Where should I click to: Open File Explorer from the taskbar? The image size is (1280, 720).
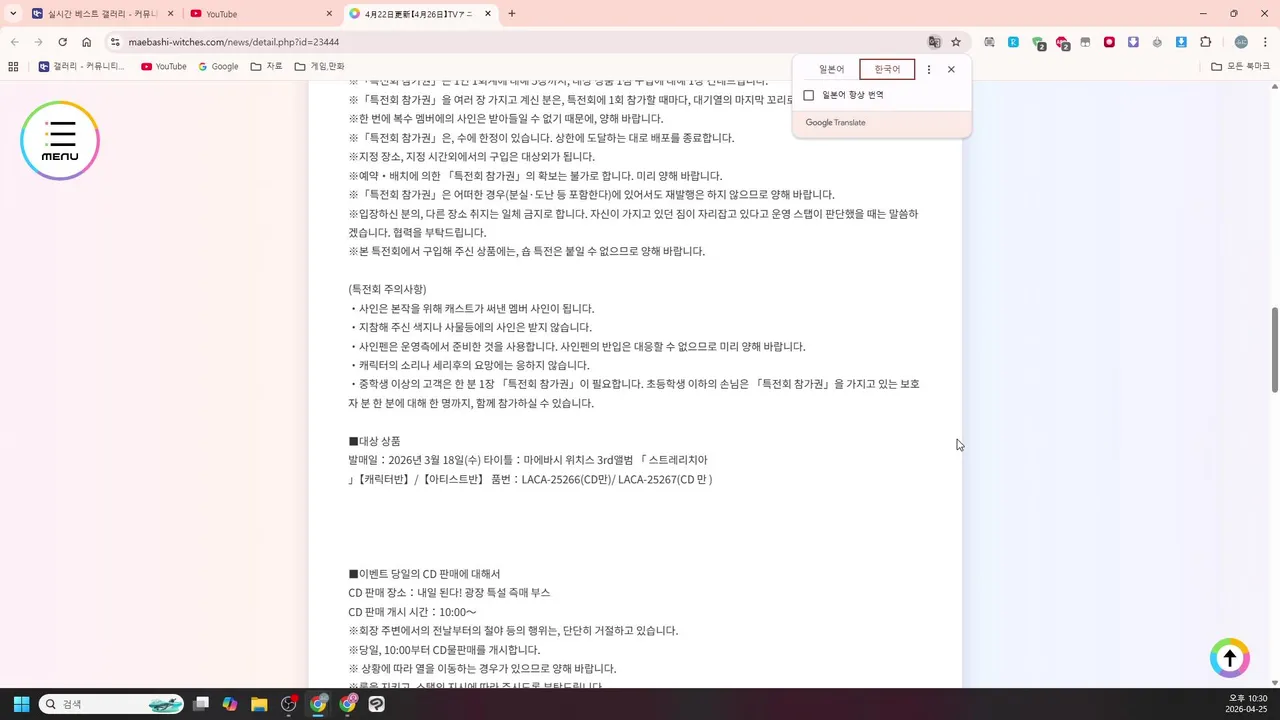259,704
